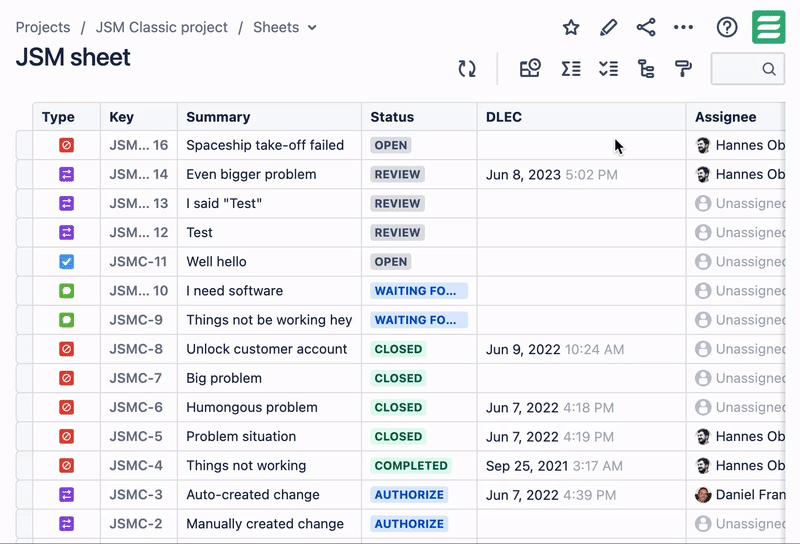Open the share icon
This screenshot has width=800, height=544.
click(x=646, y=28)
